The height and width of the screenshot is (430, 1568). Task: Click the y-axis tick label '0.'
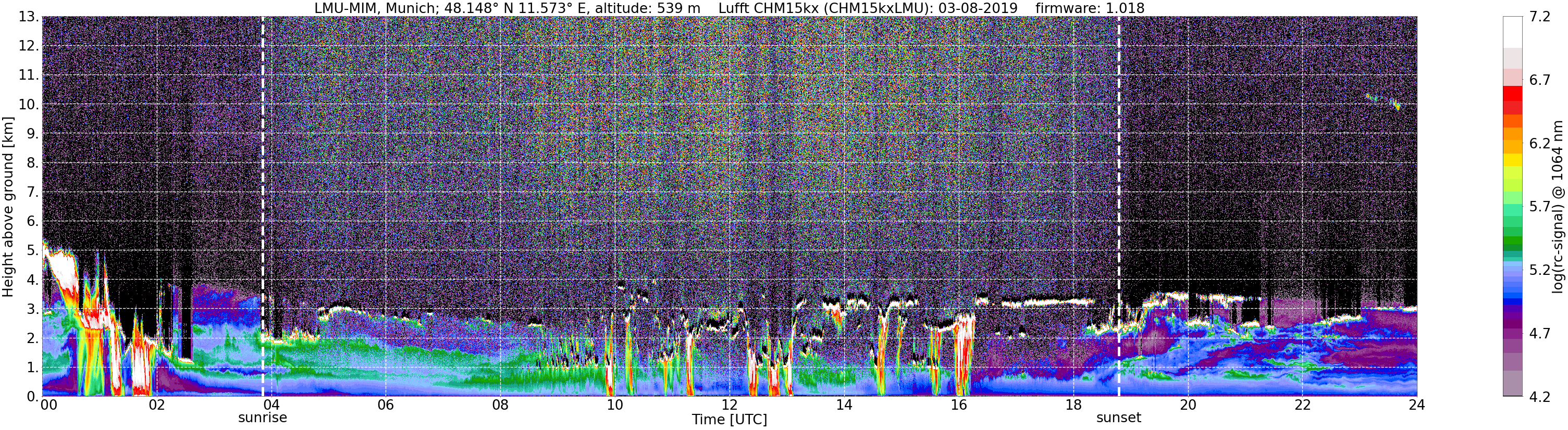(x=33, y=397)
